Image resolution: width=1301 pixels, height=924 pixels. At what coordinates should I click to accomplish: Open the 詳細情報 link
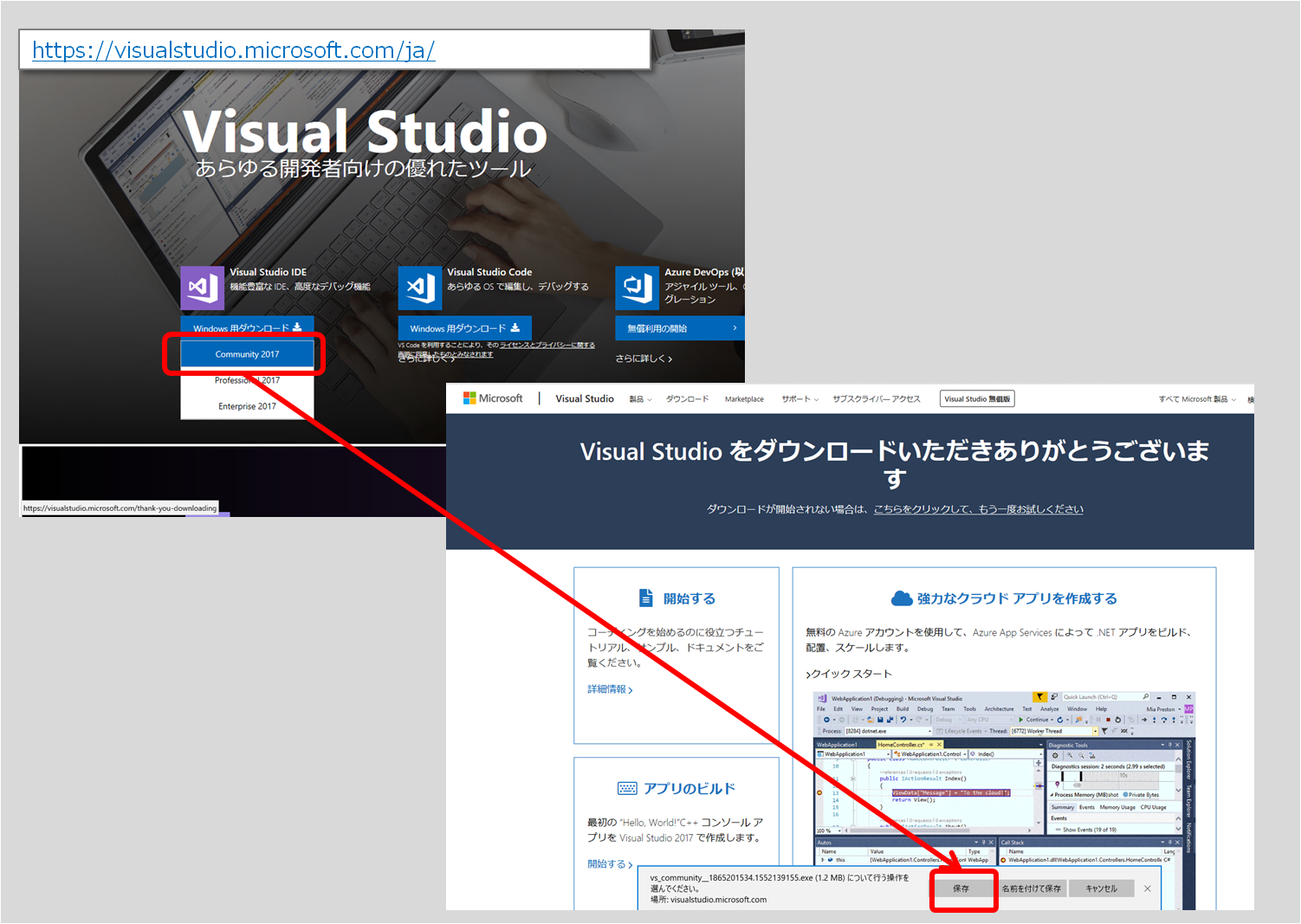pyautogui.click(x=610, y=689)
